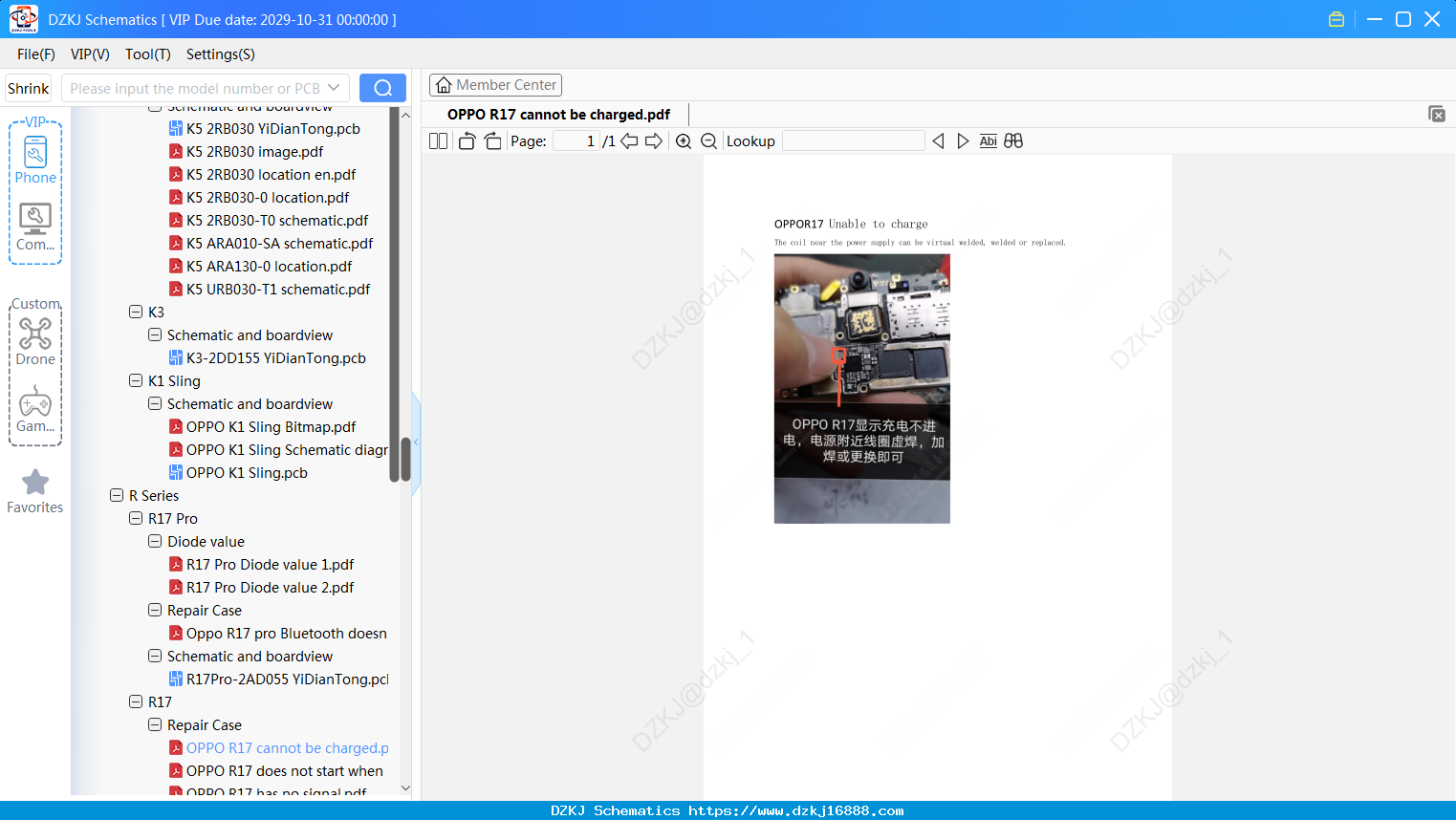
Task: Click the Shrink button
Action: click(29, 88)
